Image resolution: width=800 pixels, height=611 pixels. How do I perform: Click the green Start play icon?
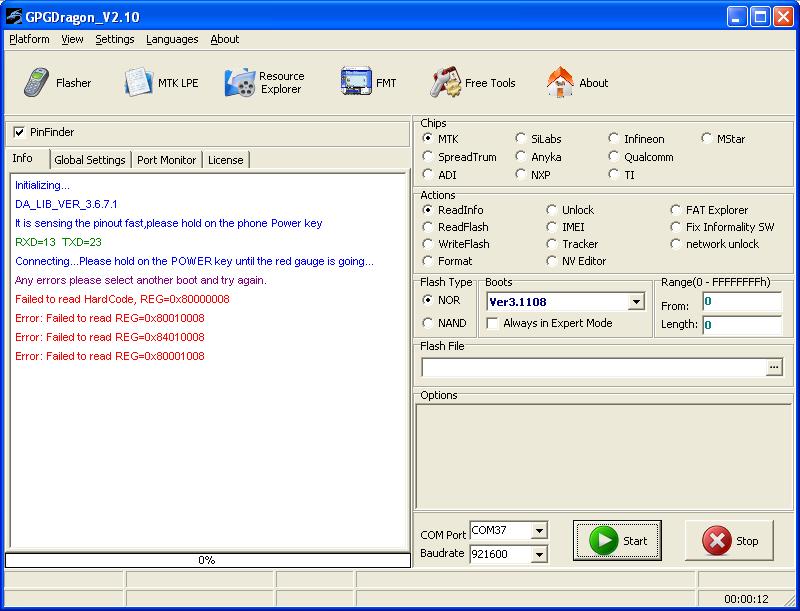pyautogui.click(x=604, y=540)
